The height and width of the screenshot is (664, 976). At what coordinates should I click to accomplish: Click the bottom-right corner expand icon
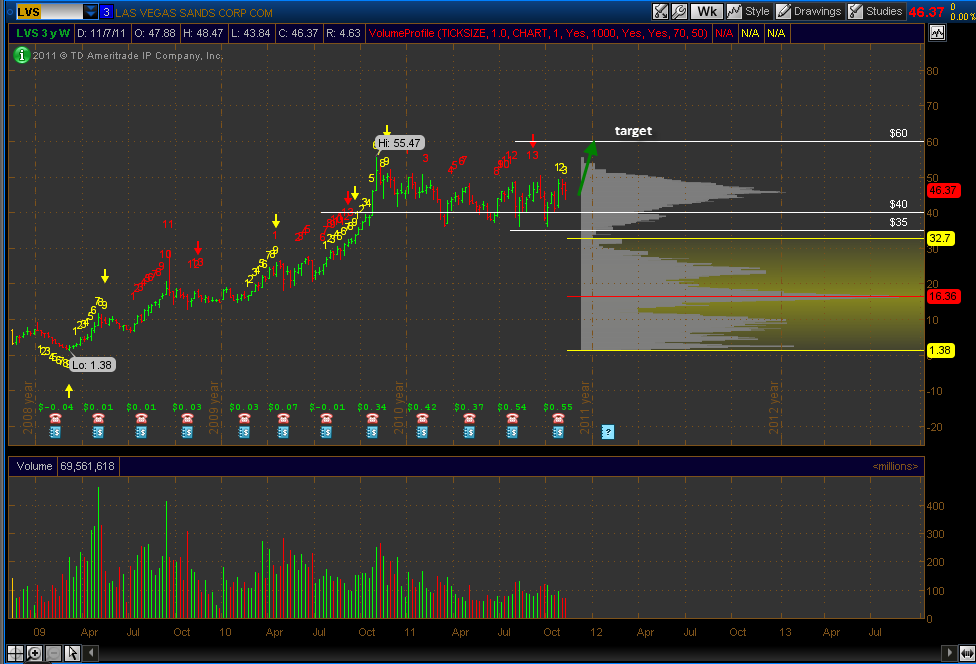(967, 653)
